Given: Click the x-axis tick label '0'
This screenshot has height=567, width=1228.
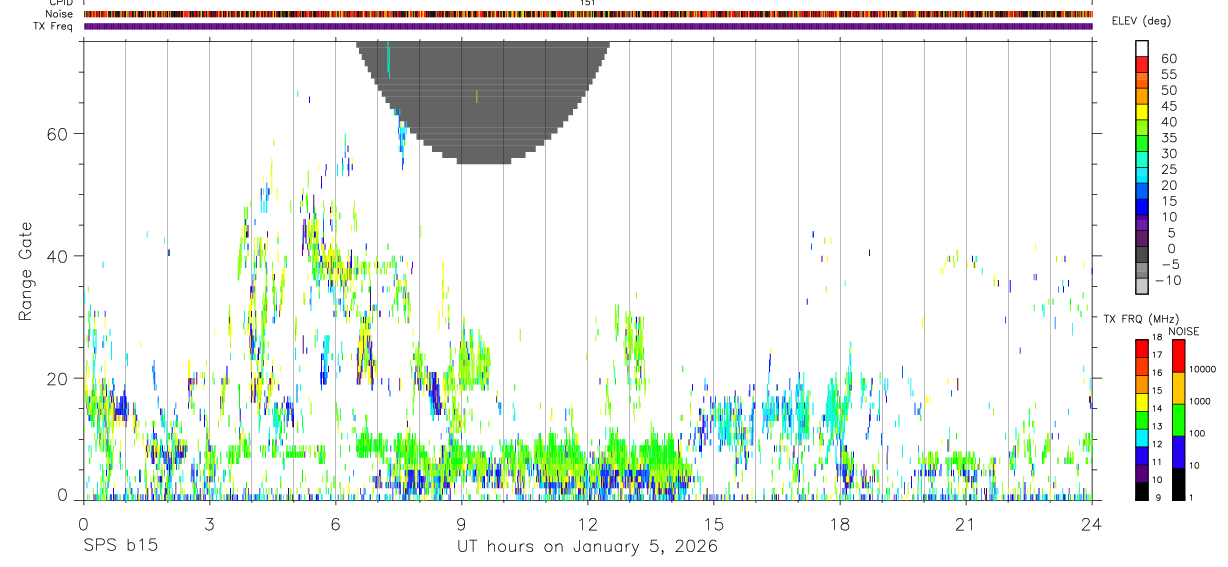Looking at the screenshot, I should pyautogui.click(x=83, y=524).
